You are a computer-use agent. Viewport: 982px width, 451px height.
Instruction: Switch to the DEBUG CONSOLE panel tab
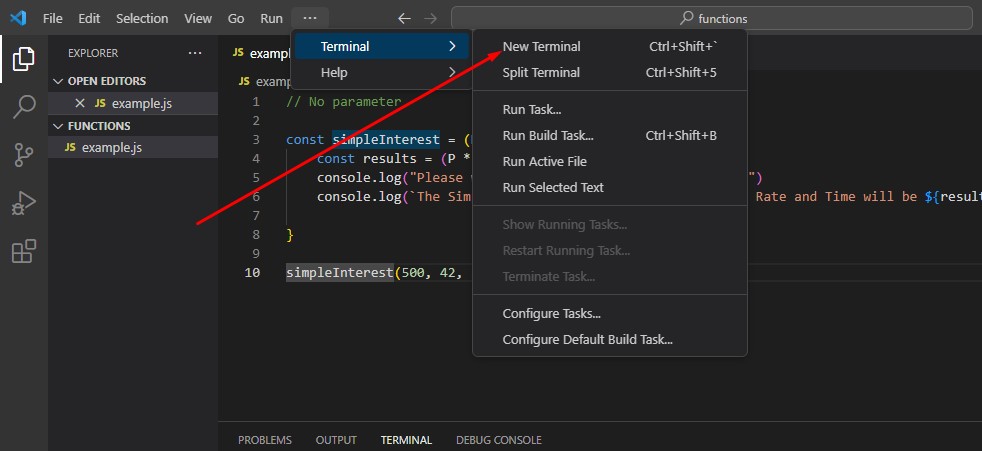pos(499,440)
